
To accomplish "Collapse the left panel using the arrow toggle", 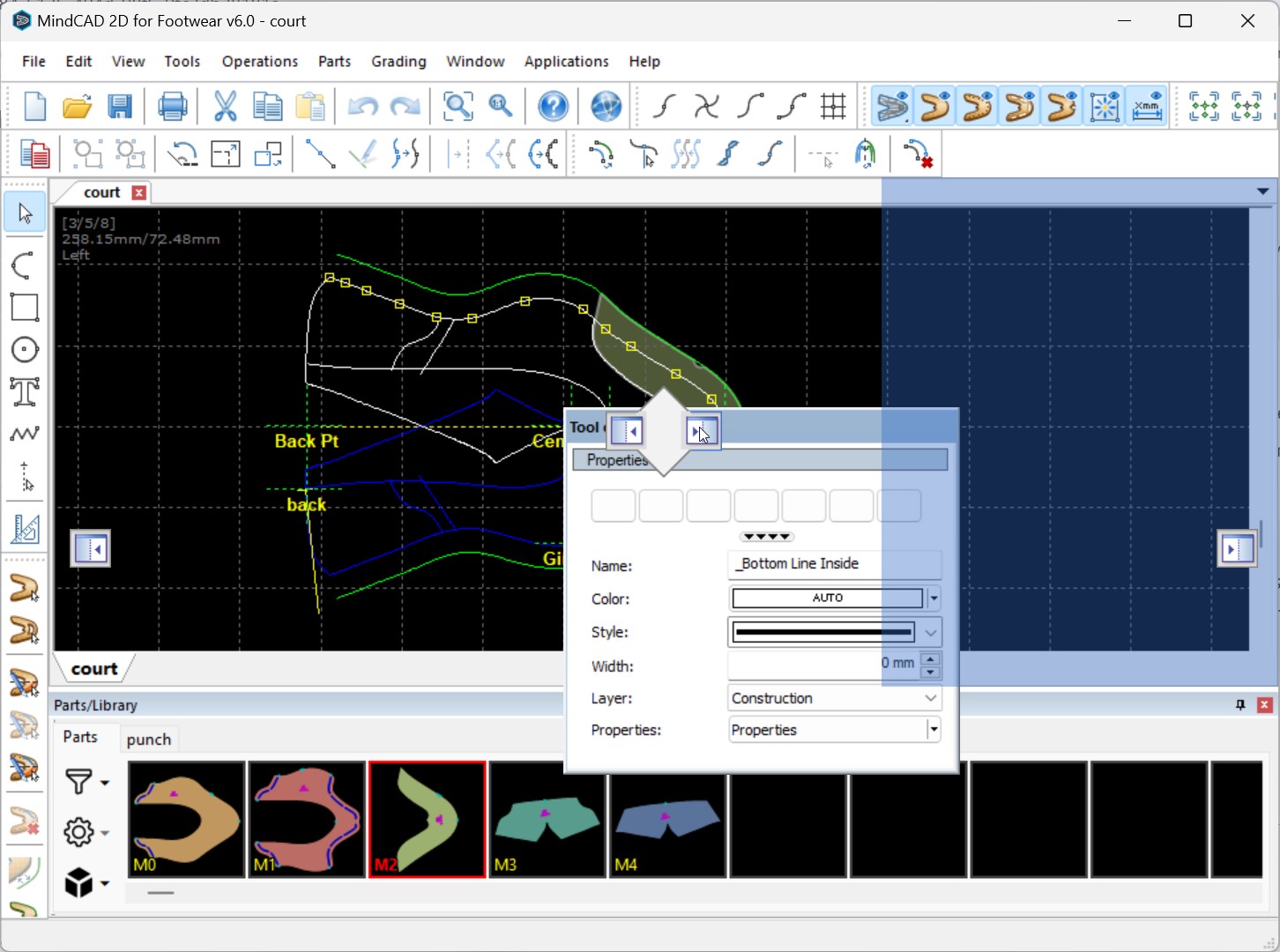I will pos(90,548).
